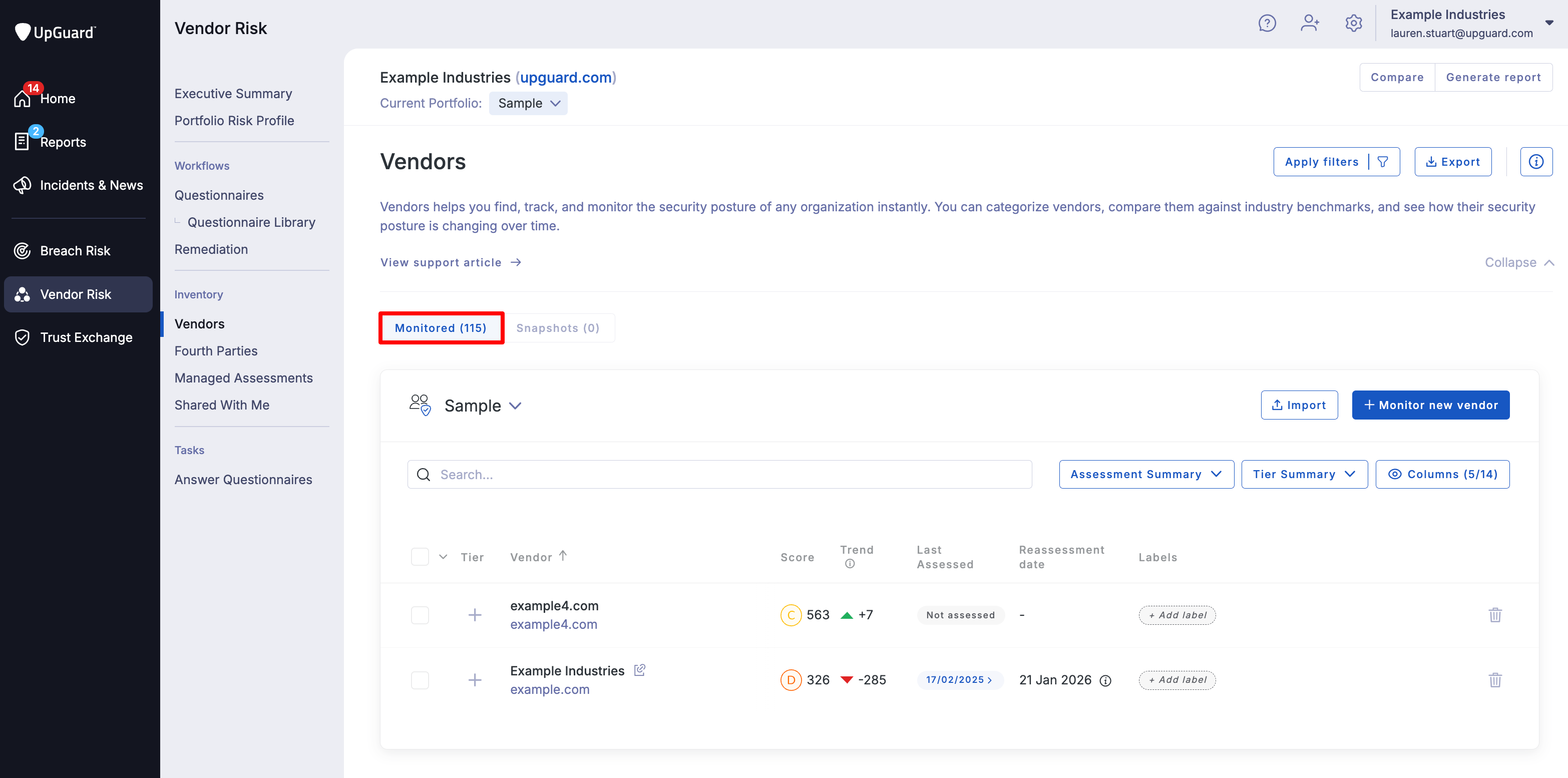Click Generate report button
The height and width of the screenshot is (778, 1568).
coord(1493,77)
